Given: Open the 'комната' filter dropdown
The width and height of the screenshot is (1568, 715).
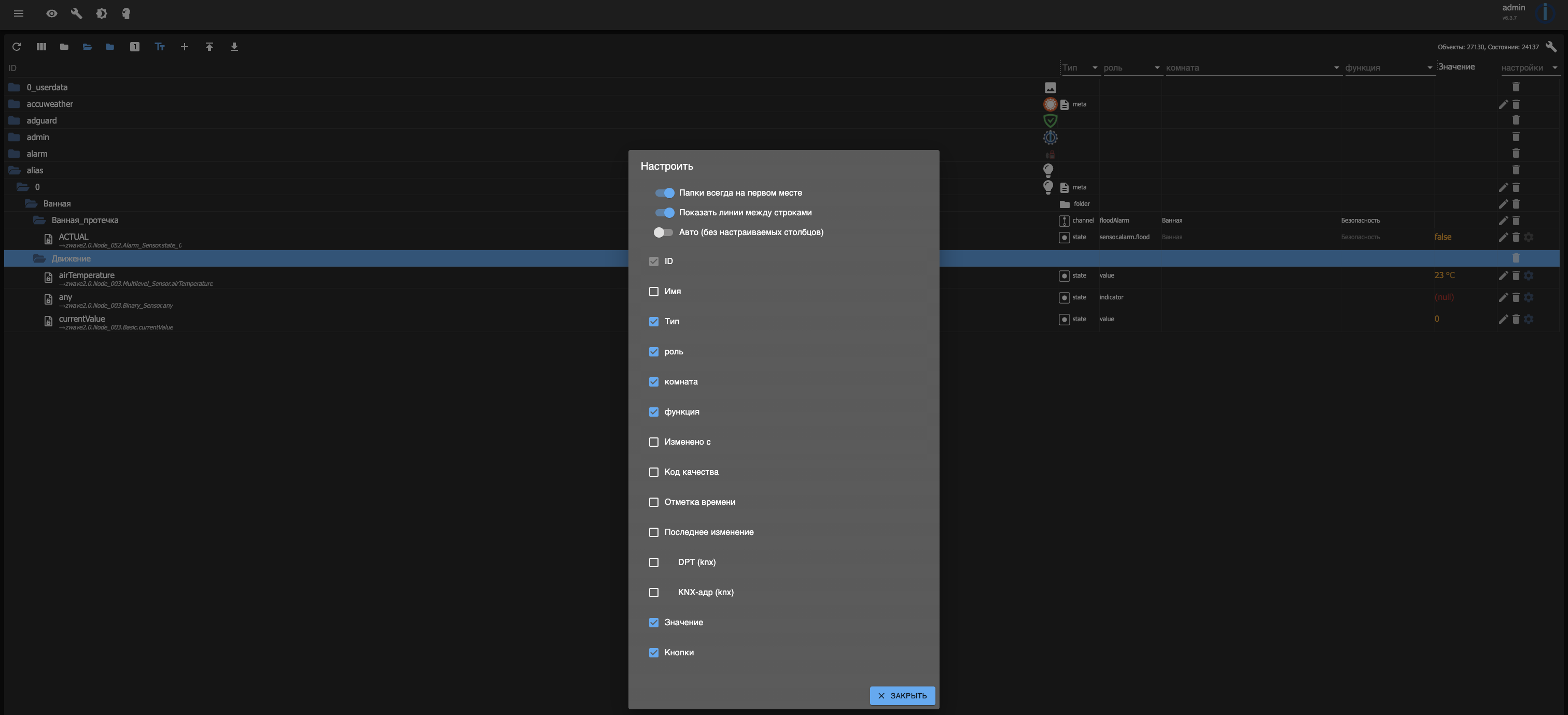Looking at the screenshot, I should click(1336, 67).
